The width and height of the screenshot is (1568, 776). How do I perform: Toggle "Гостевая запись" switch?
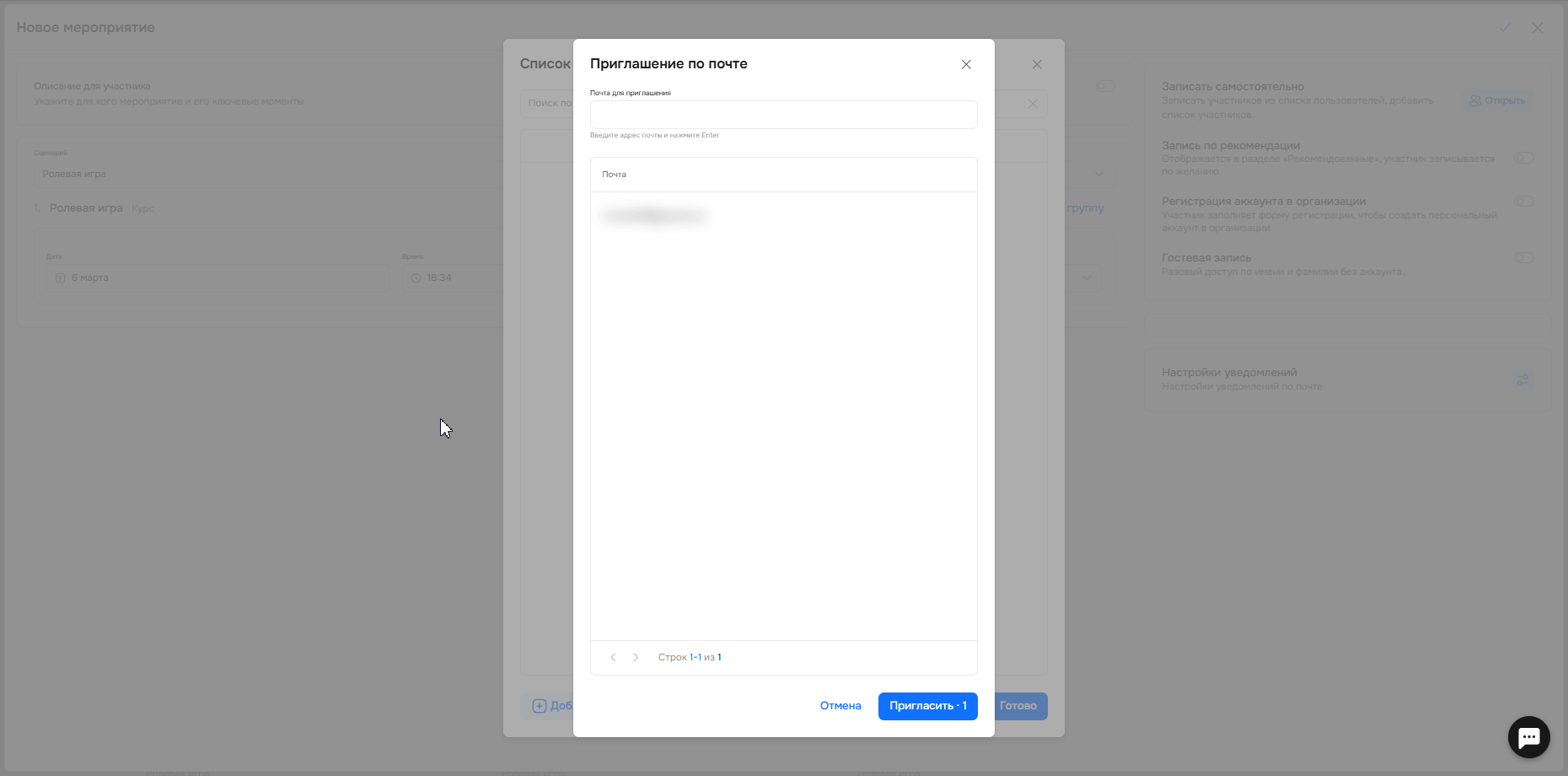click(x=1523, y=258)
